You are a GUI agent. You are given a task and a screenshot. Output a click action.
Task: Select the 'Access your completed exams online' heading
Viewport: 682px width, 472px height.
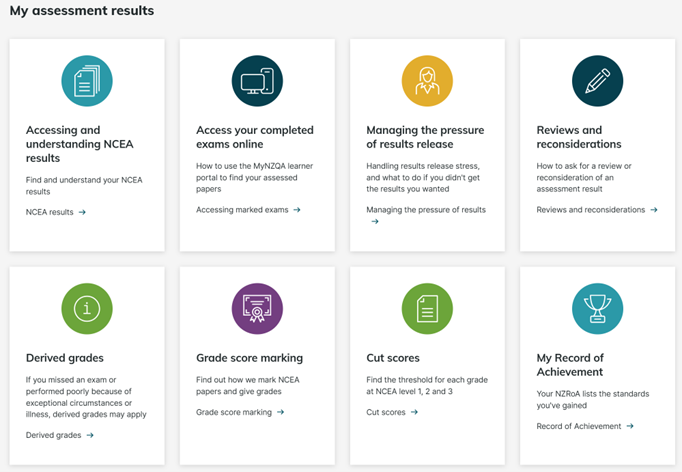tap(255, 137)
